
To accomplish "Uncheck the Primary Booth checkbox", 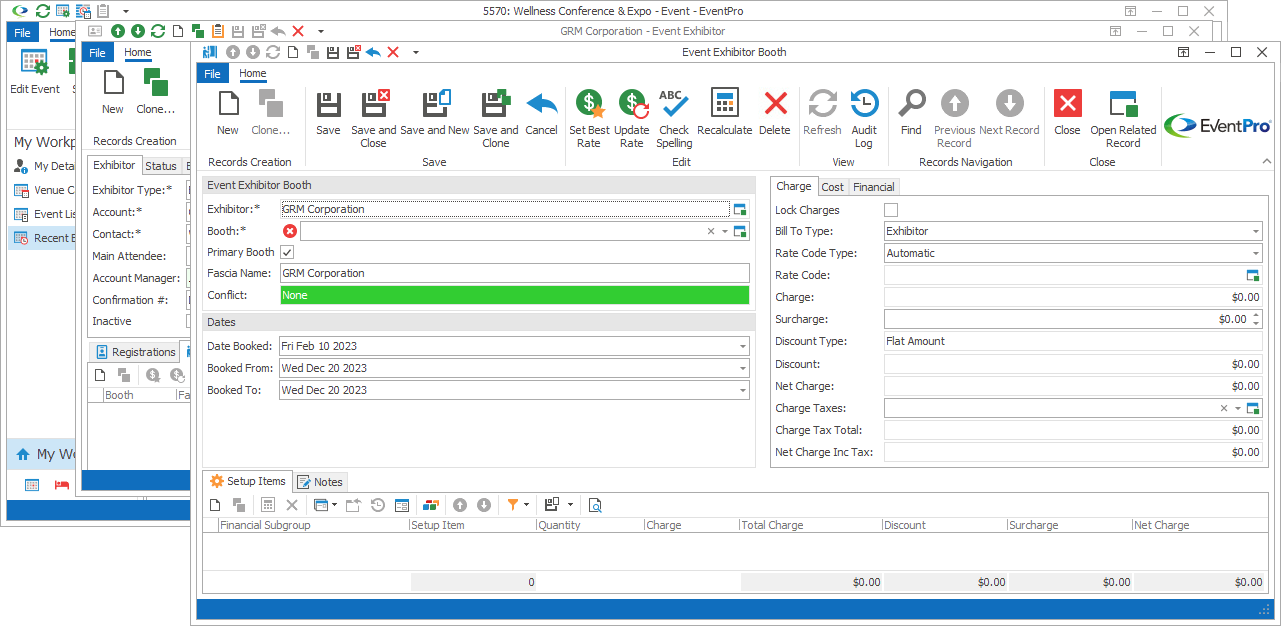I will 287,252.
